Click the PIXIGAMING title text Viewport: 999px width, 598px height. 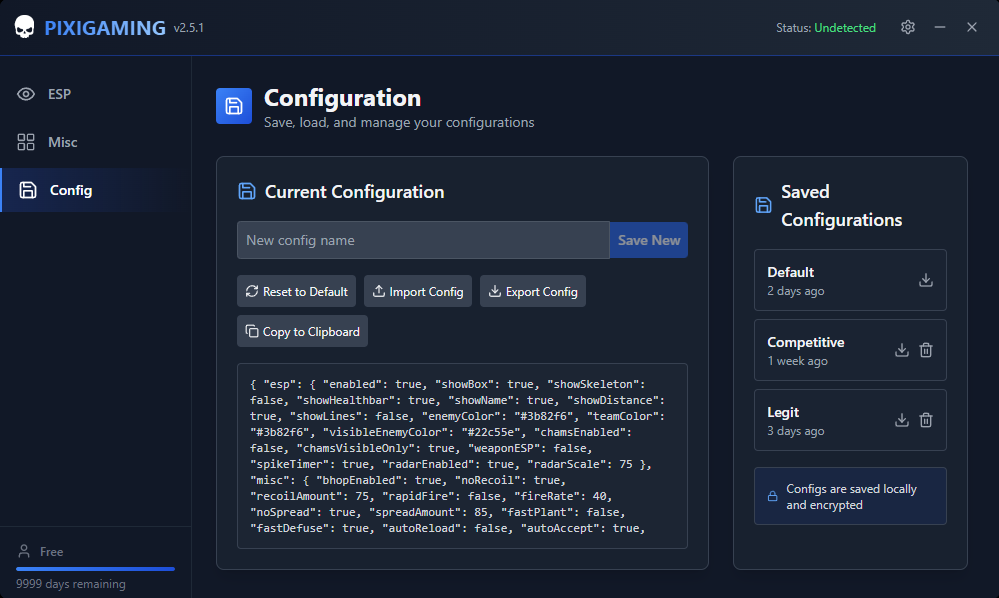105,28
